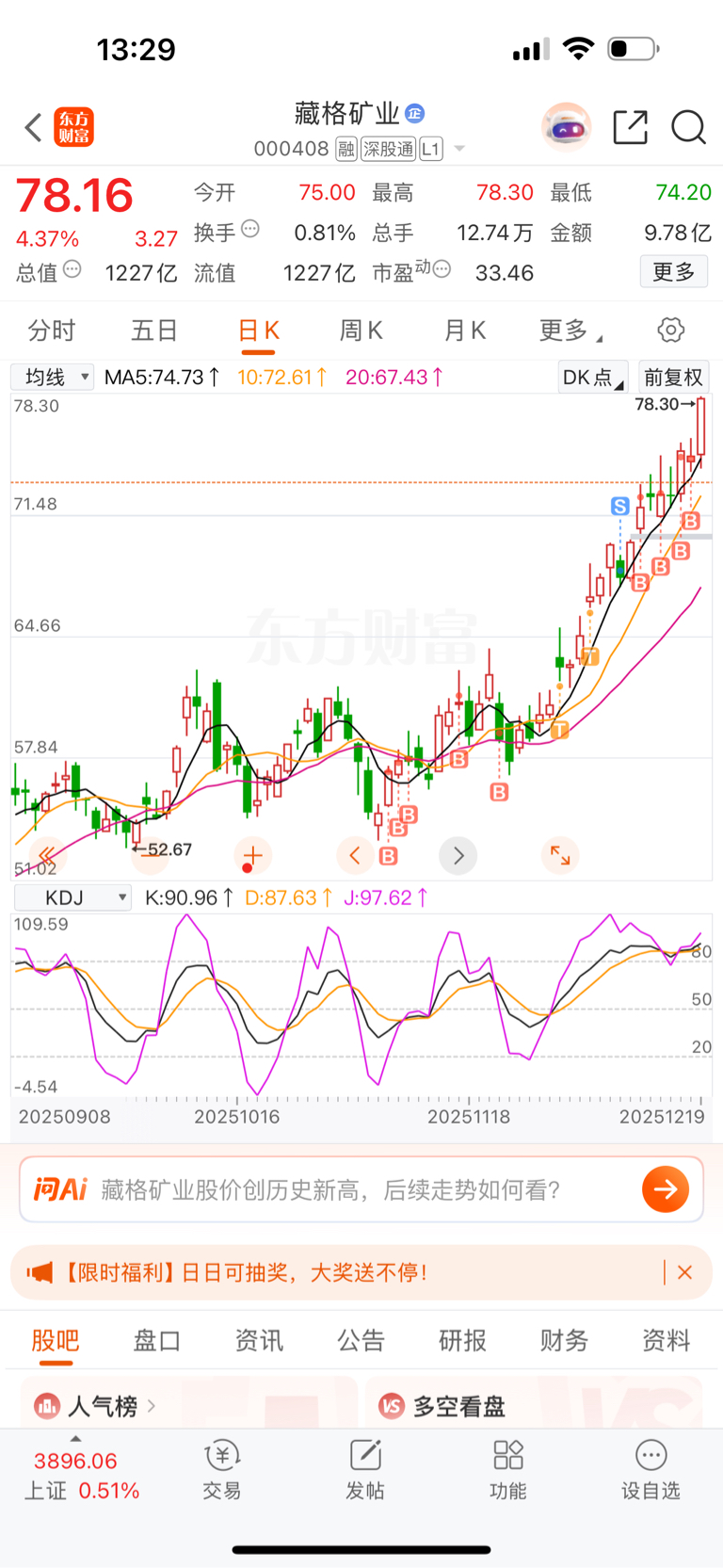
Task: Tap the crosshair plus icon on chart
Action: 251,855
